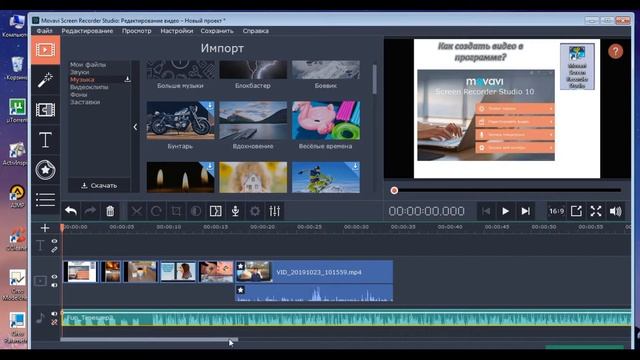This screenshot has height=360, width=640.
Task: Open the Import media tab icon
Action: coord(45,50)
